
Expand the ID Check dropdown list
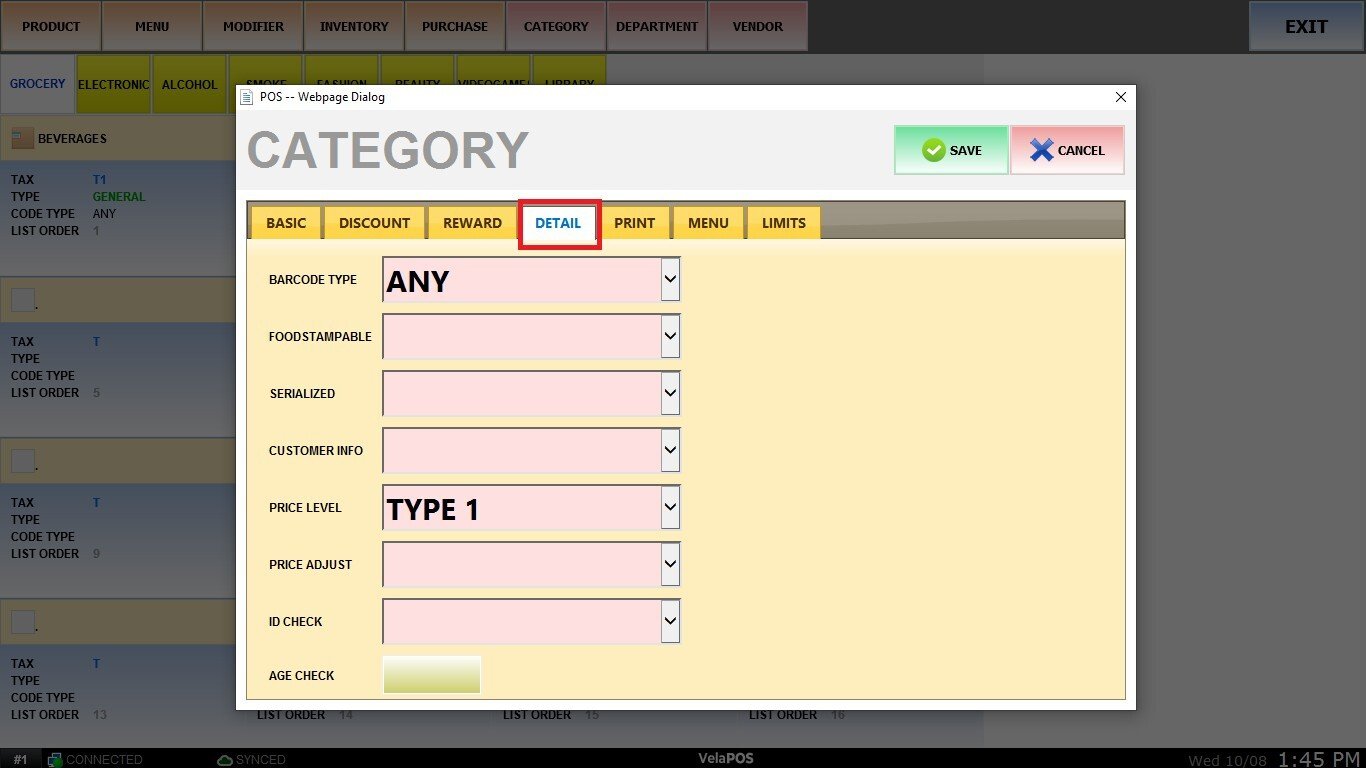670,622
